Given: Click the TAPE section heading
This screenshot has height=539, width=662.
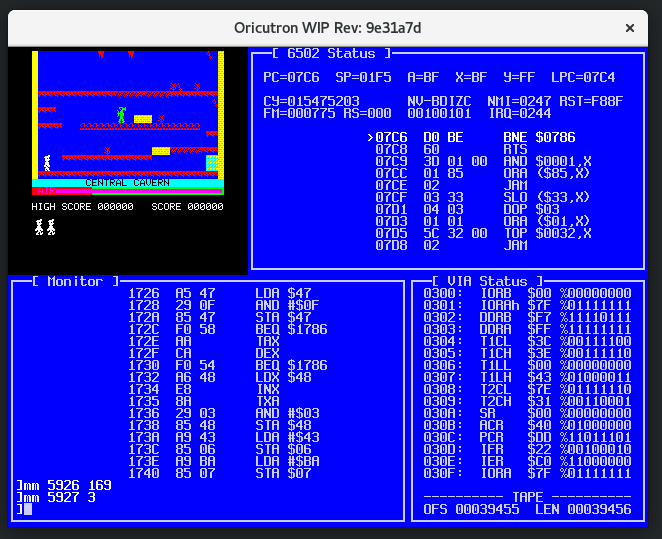Looking at the screenshot, I should 527,497.
